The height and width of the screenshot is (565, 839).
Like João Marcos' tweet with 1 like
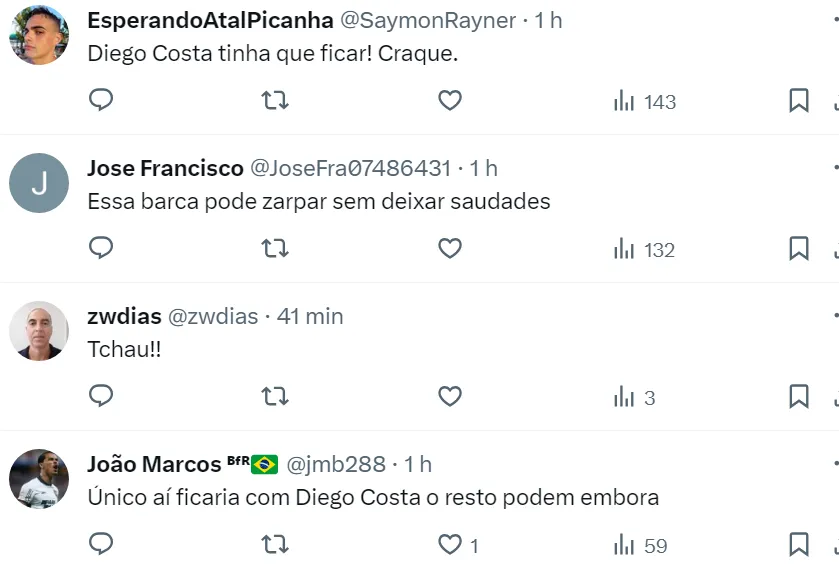tap(451, 545)
